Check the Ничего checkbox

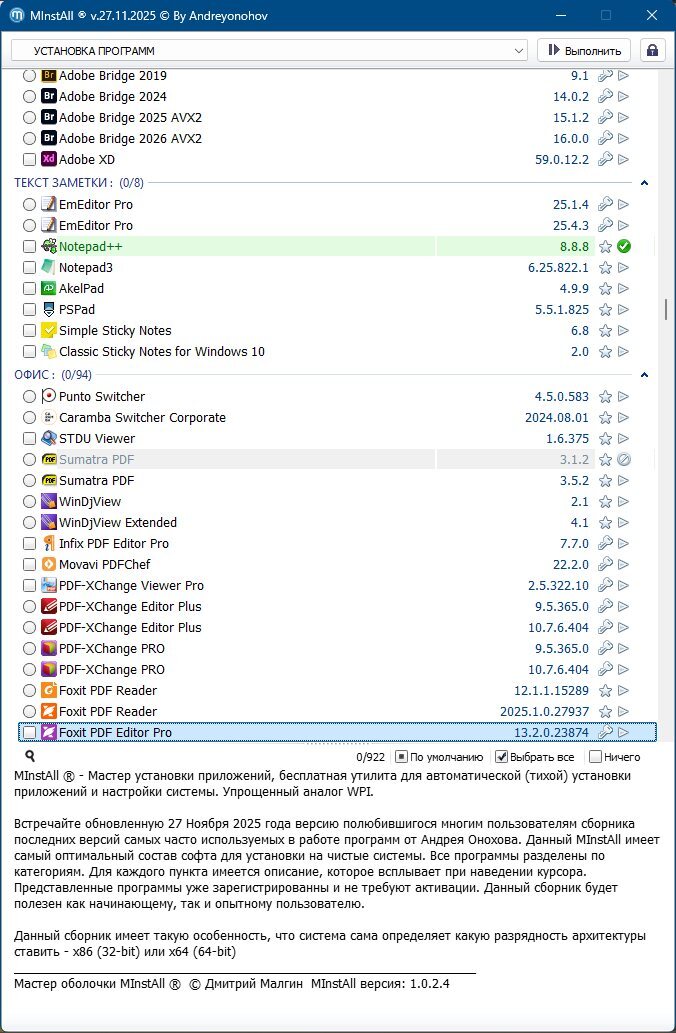coord(596,757)
